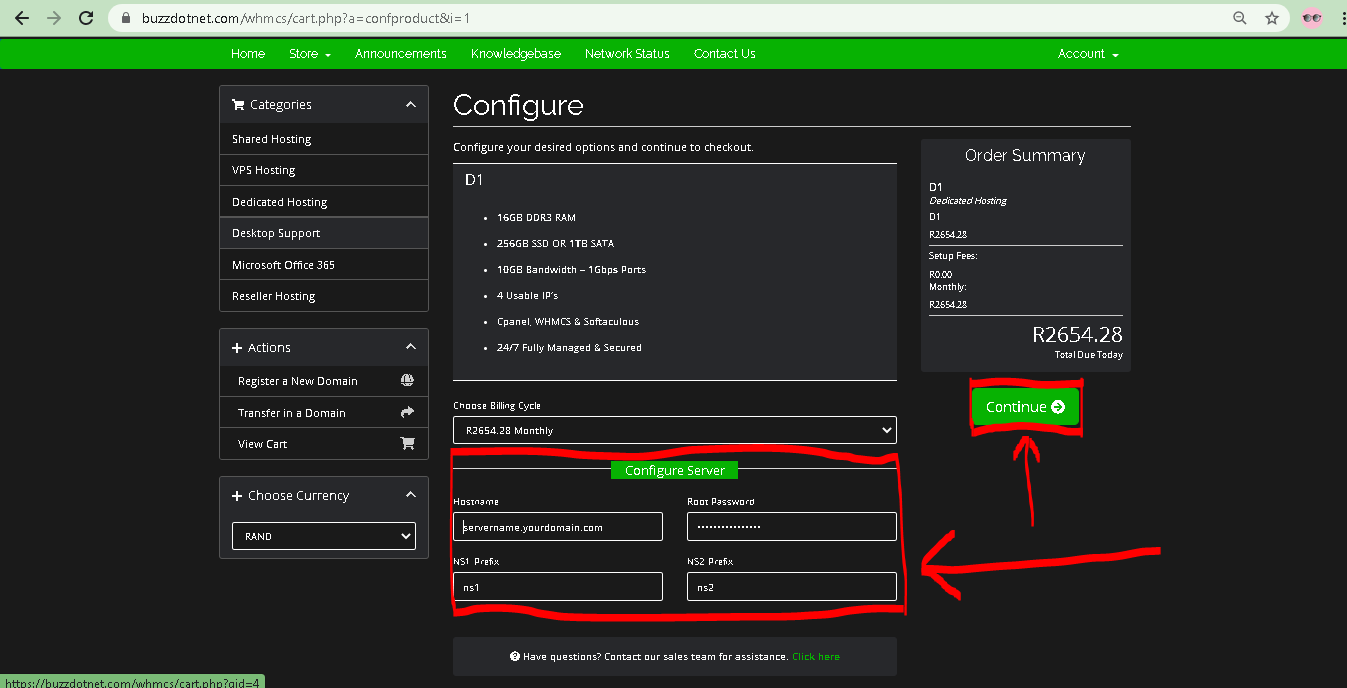Go to Knowledgebase page

515,54
